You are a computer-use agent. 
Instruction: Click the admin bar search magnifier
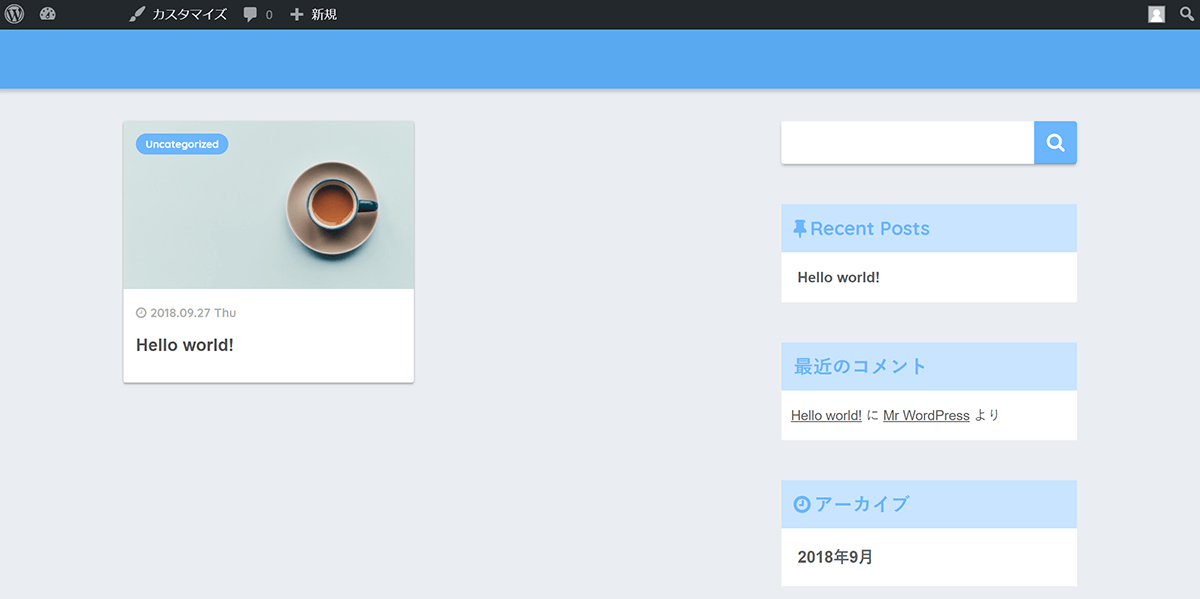(x=1187, y=14)
